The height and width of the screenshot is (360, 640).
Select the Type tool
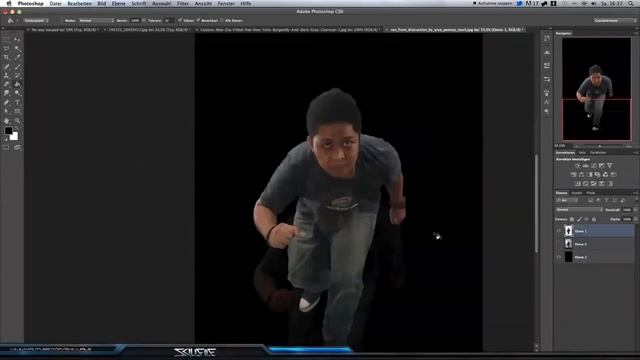(17, 102)
